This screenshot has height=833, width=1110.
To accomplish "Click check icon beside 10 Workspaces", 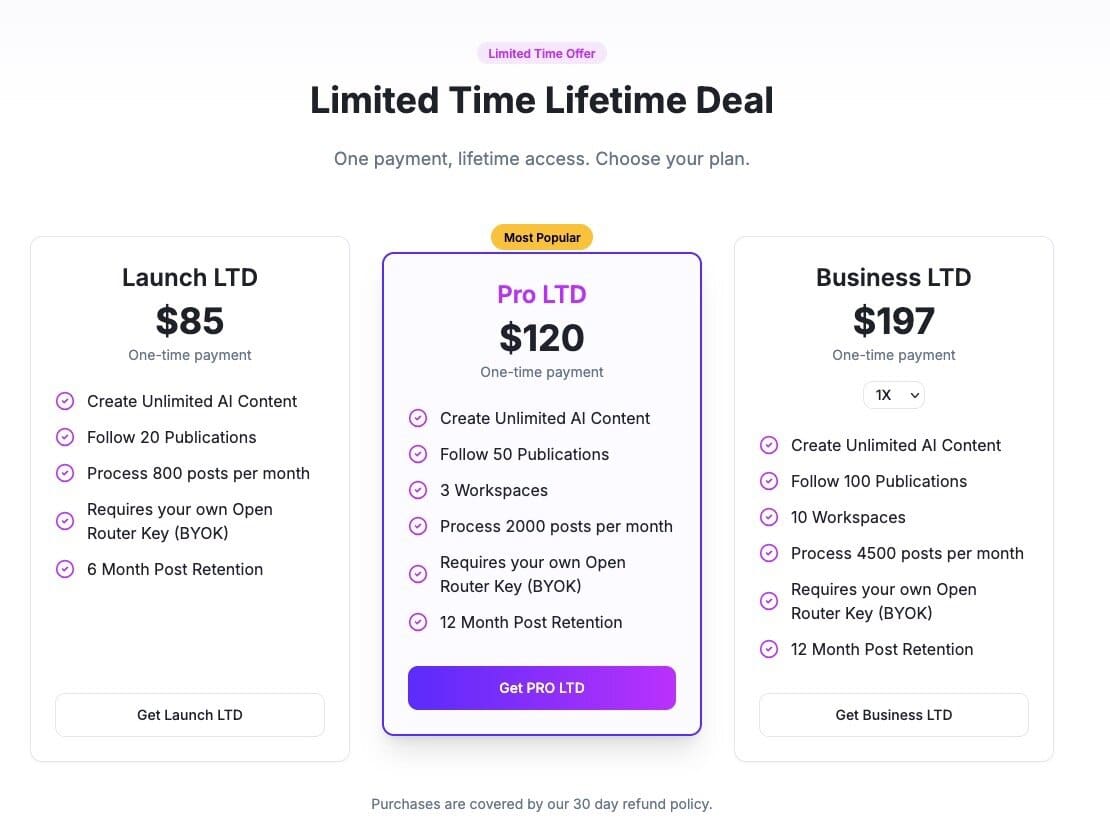I will click(x=769, y=517).
